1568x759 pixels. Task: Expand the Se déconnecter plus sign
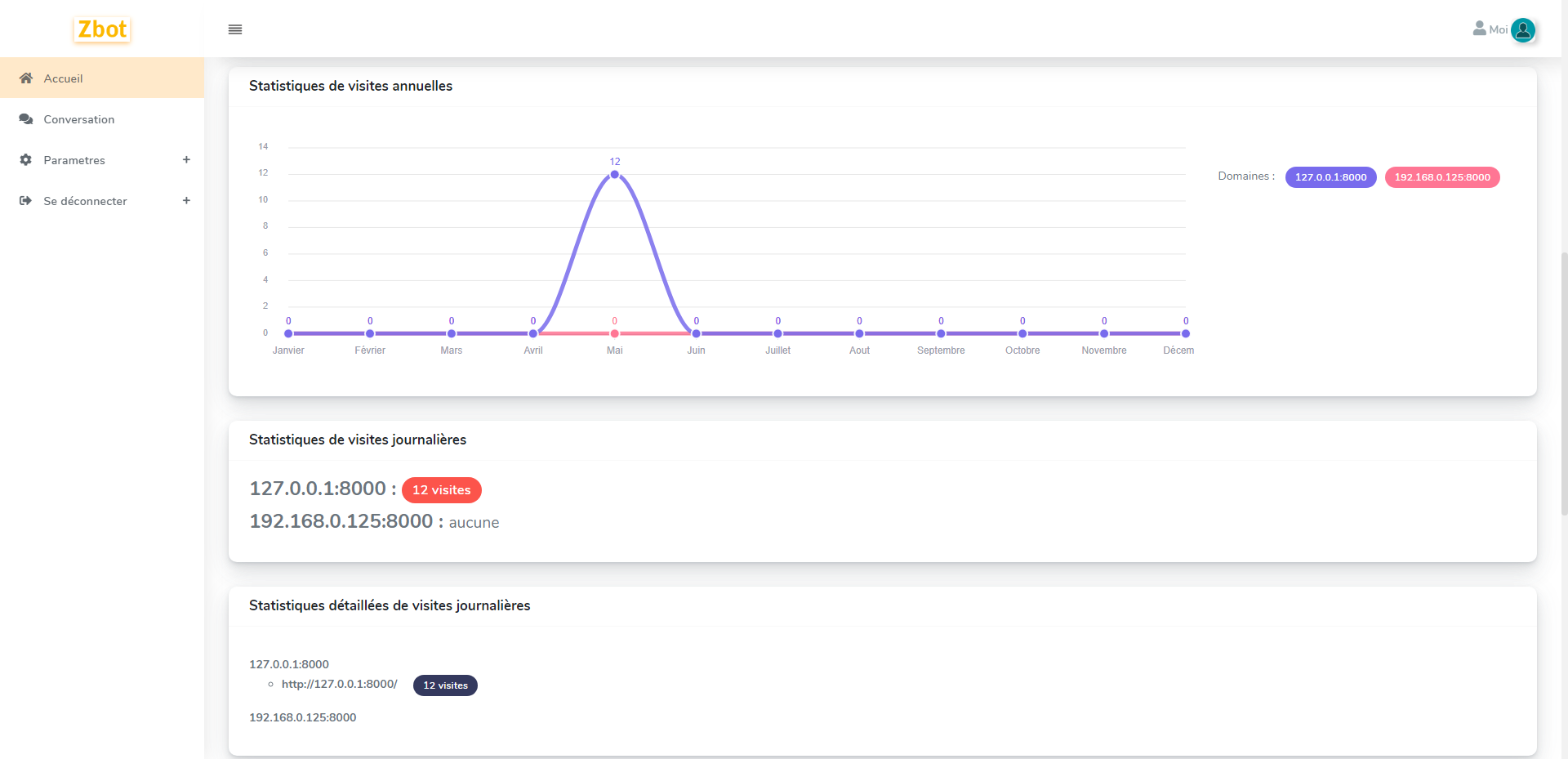(186, 201)
